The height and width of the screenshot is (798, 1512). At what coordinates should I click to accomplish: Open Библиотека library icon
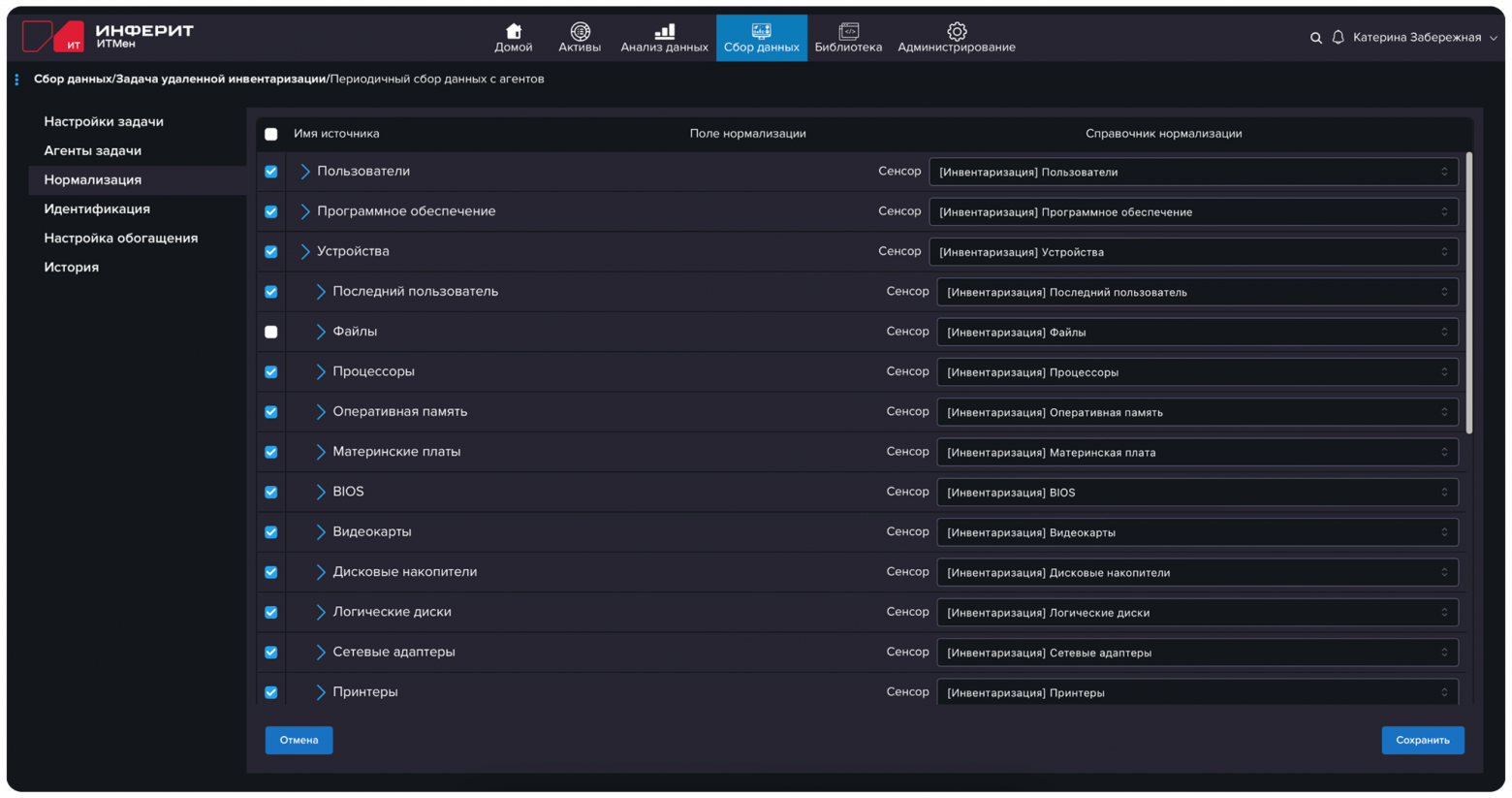point(849,31)
